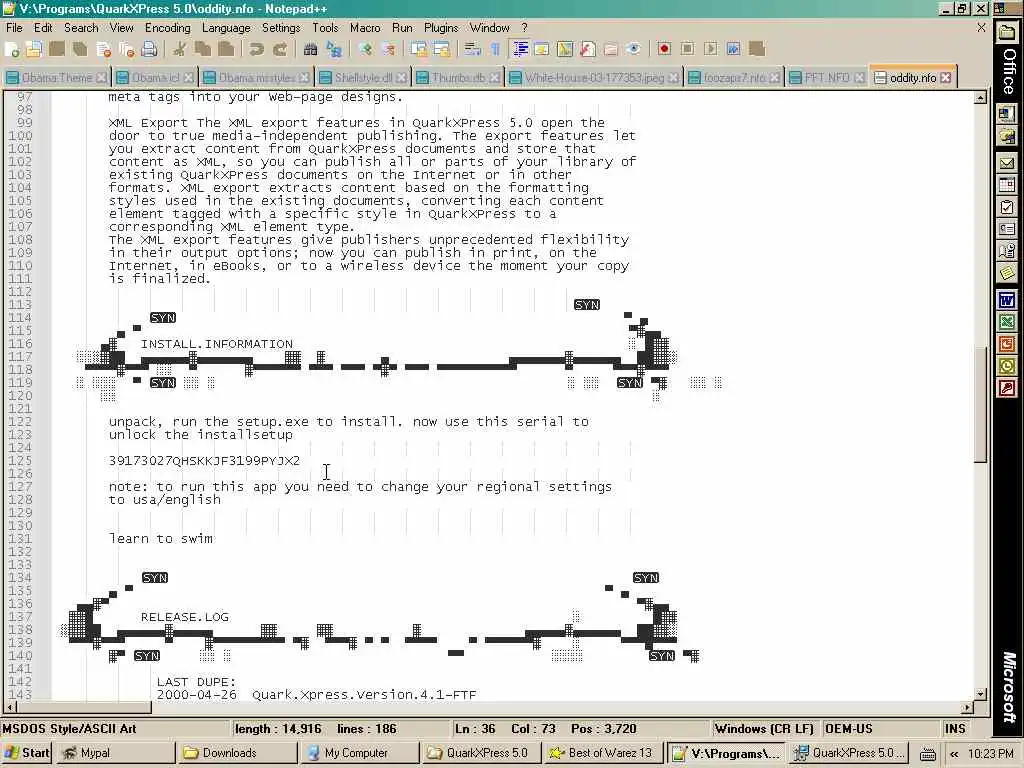The width and height of the screenshot is (1024, 768).
Task: Open Outlook from Office shortcut bar
Action: [x=1007, y=366]
